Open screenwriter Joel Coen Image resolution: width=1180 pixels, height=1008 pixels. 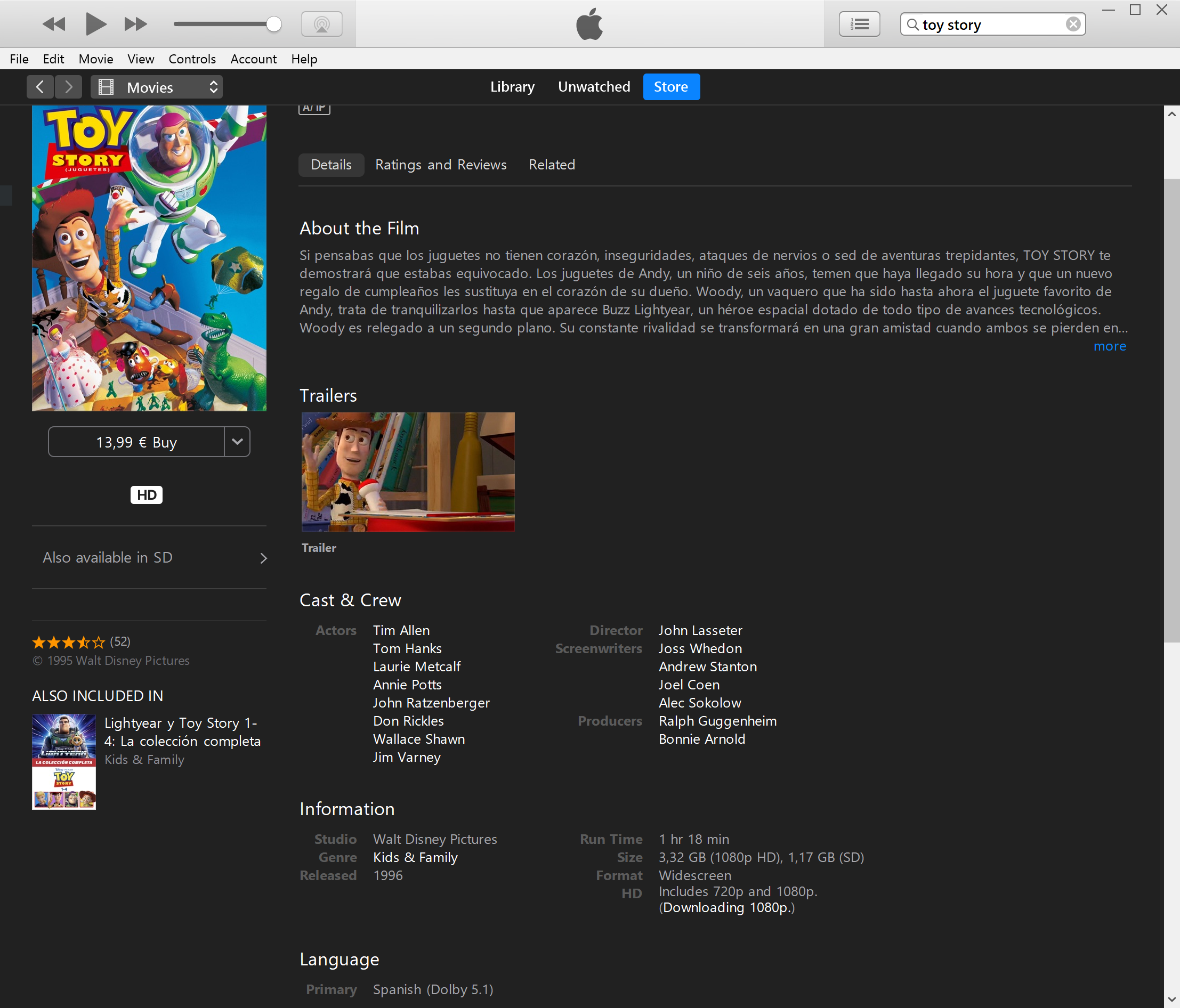tap(689, 685)
